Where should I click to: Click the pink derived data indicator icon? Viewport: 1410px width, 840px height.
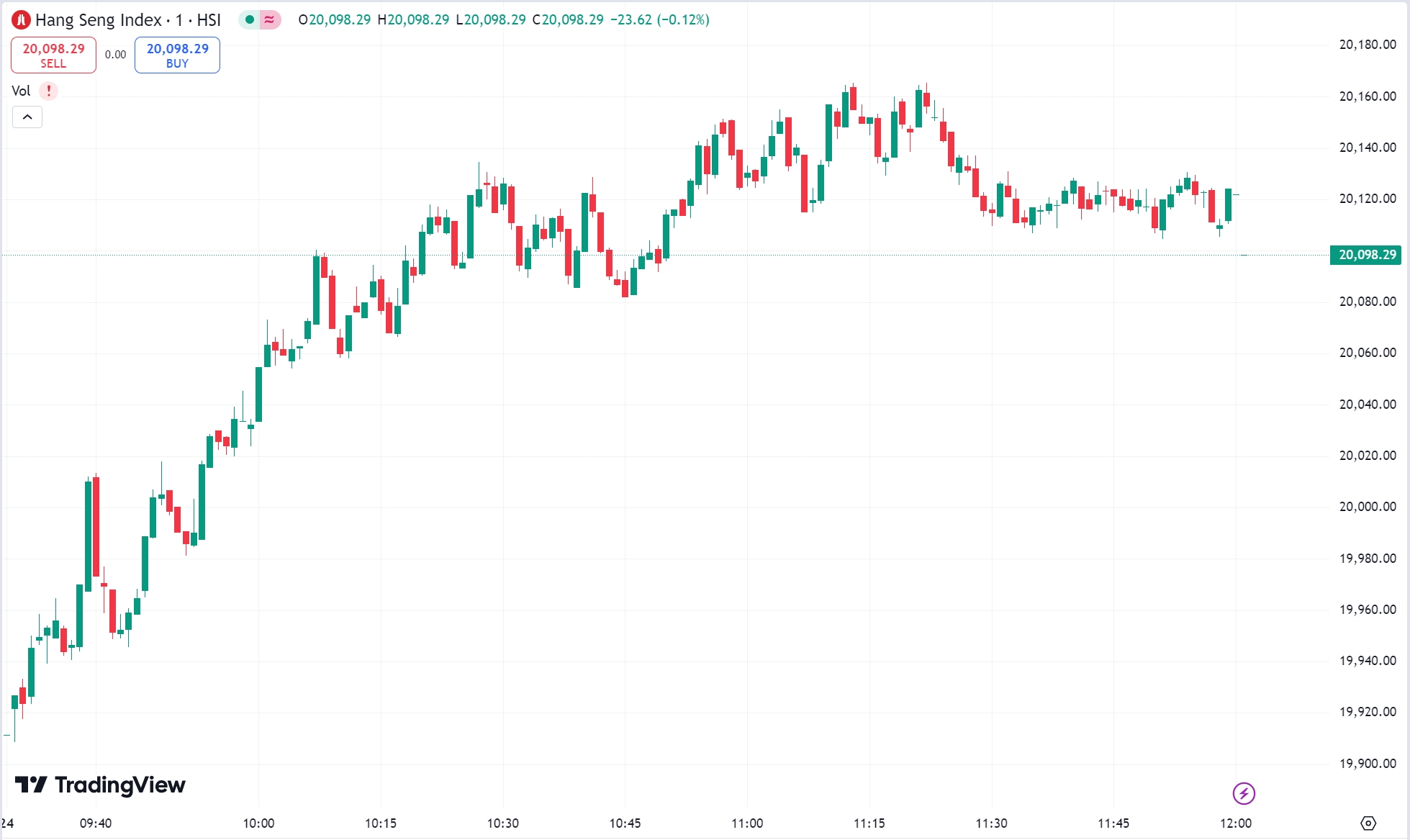tap(269, 19)
